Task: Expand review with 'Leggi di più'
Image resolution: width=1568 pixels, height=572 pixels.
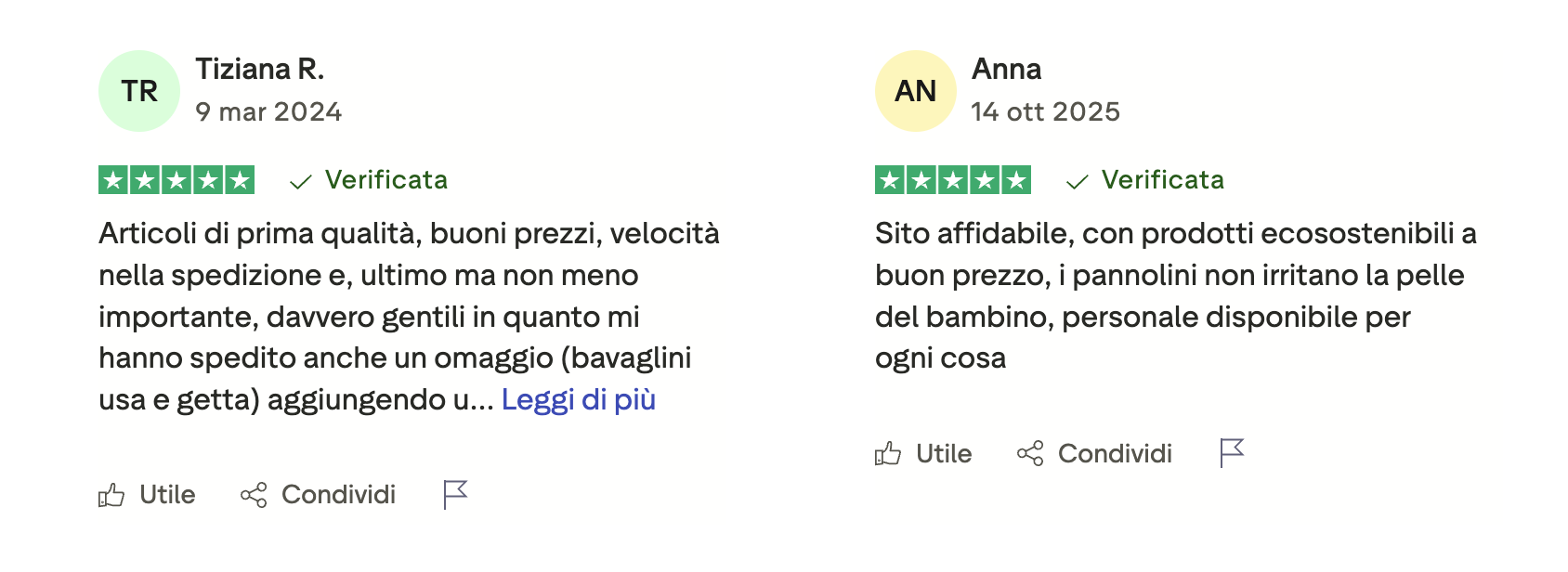Action: [578, 399]
